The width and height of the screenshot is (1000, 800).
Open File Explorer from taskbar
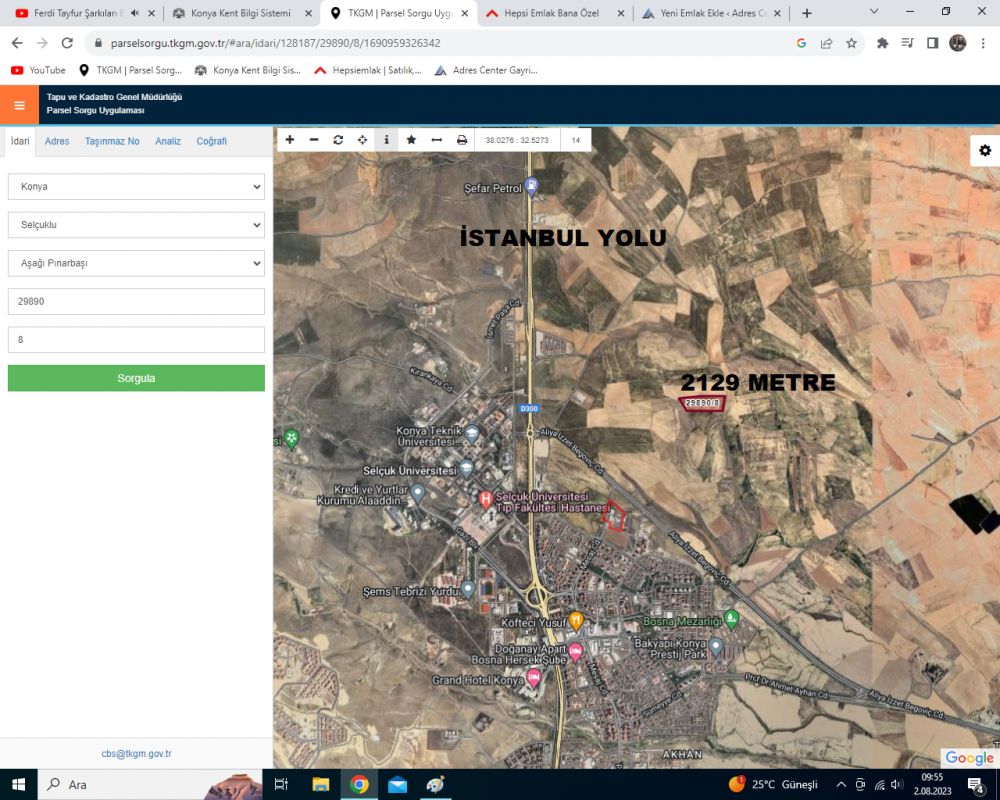pyautogui.click(x=320, y=784)
